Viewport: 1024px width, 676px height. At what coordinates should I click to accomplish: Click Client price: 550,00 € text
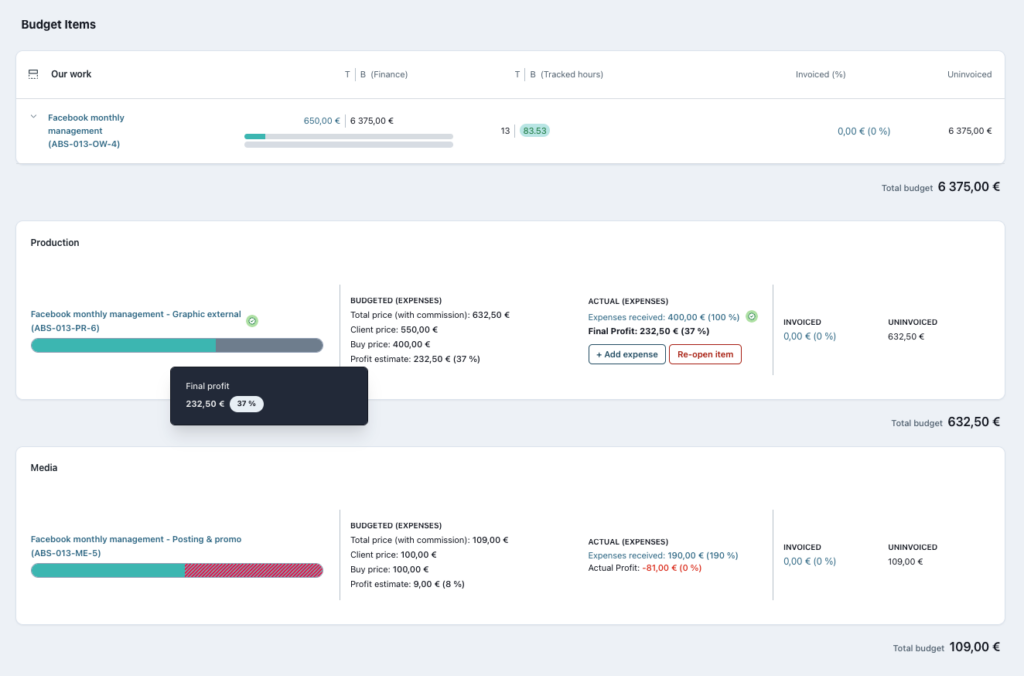point(394,330)
